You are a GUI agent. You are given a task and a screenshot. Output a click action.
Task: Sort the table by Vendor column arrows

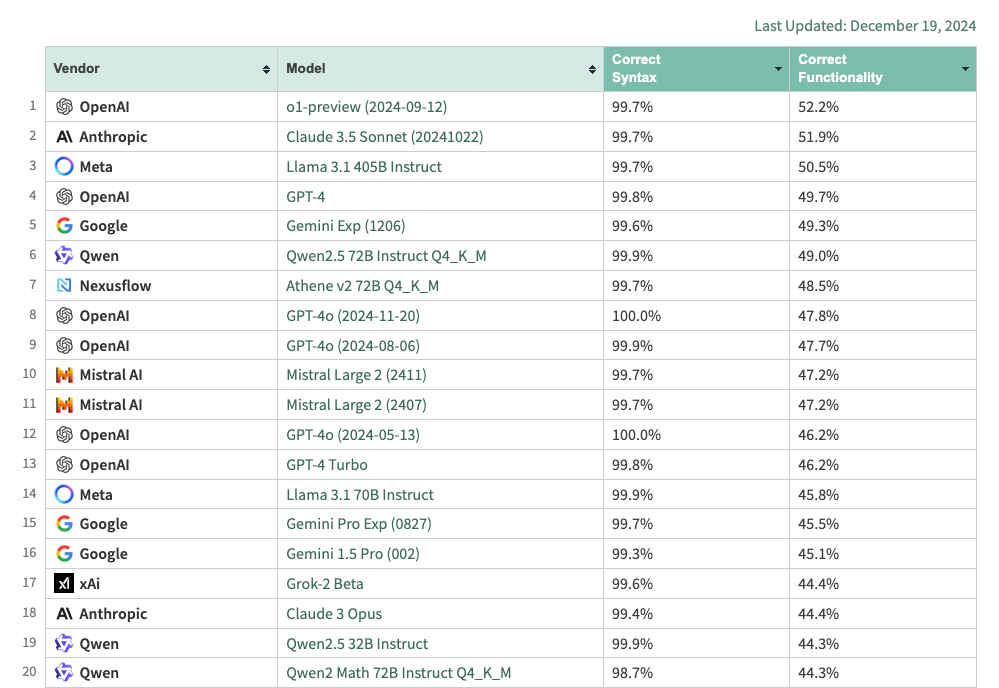click(266, 69)
